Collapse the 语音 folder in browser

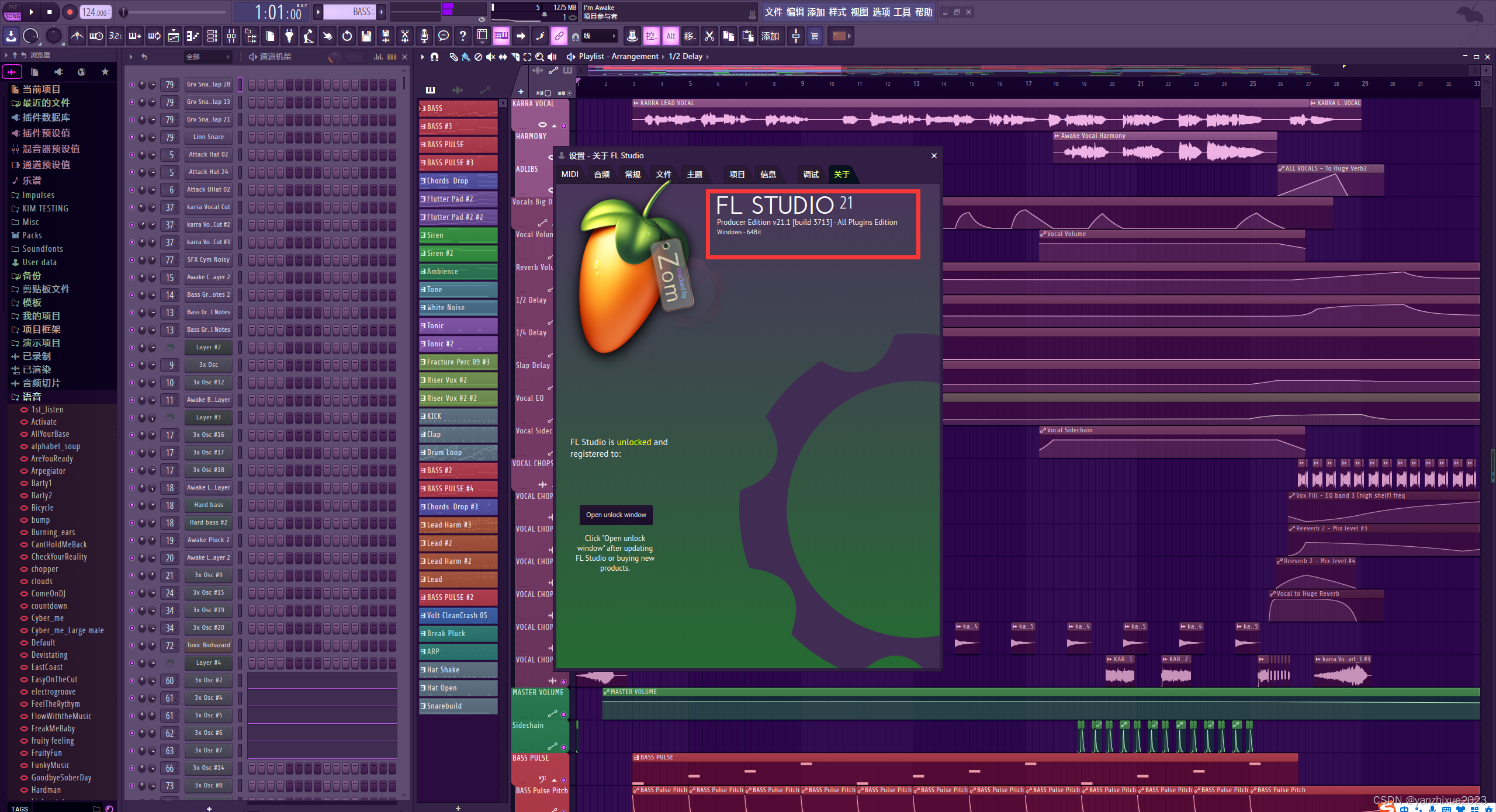pyautogui.click(x=32, y=397)
